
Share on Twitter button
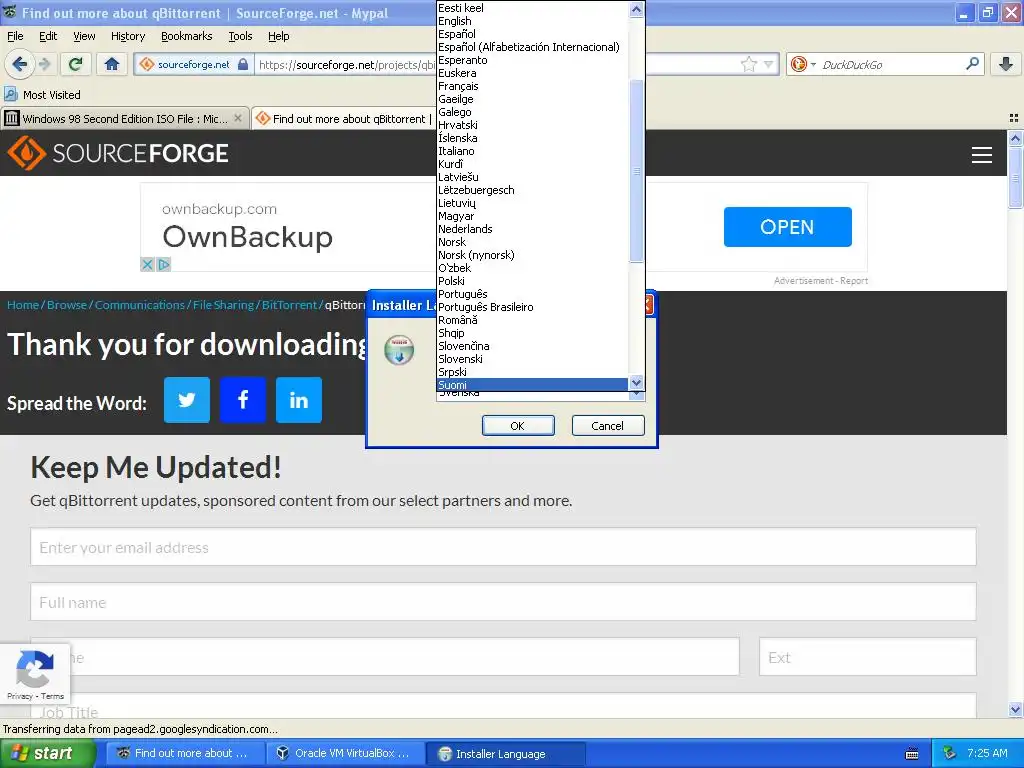pos(187,400)
